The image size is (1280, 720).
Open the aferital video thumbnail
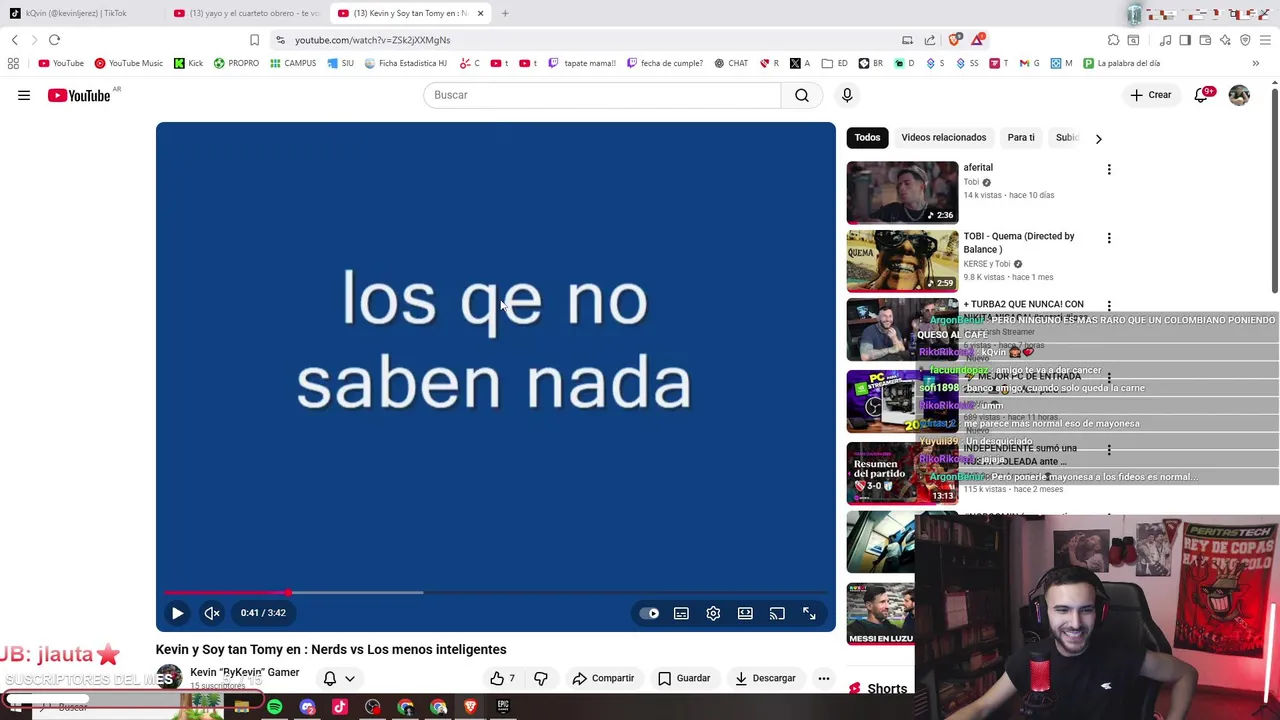click(902, 192)
